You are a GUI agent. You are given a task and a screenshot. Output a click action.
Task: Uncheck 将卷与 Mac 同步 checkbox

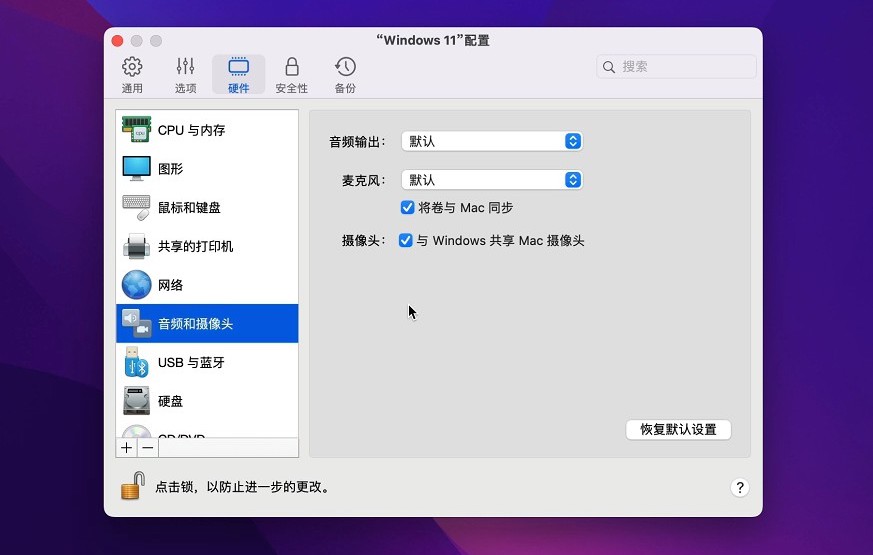(x=407, y=208)
